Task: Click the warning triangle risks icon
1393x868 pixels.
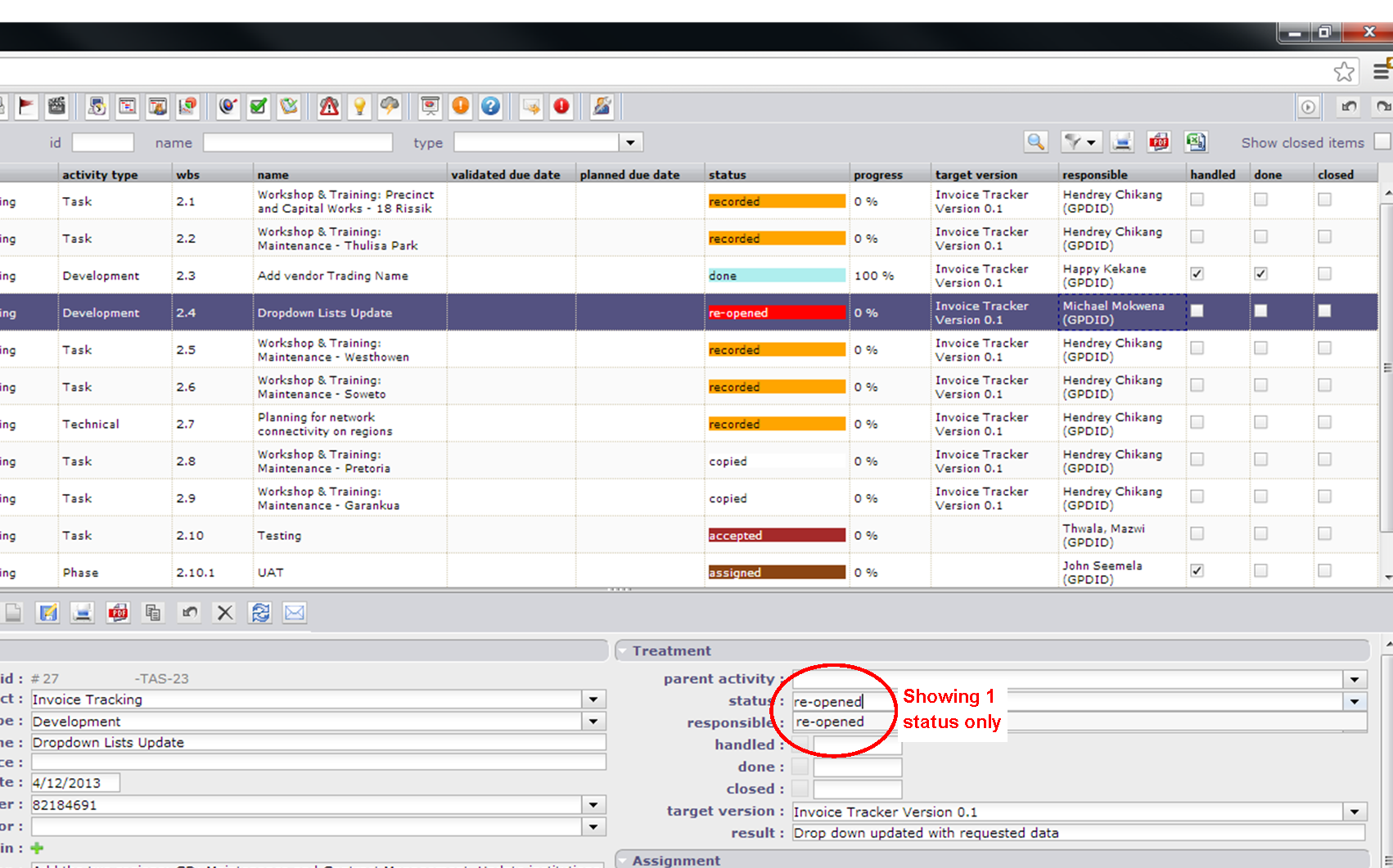Action: pos(329,106)
